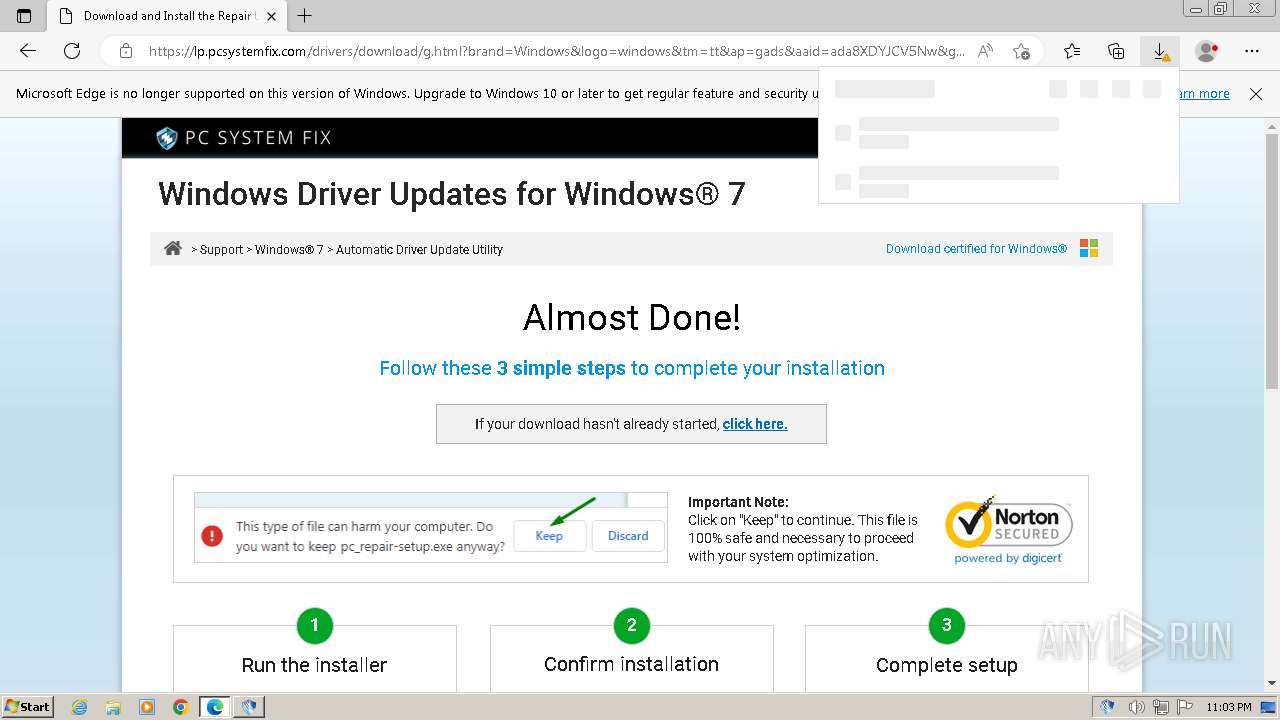Click the address bar URL
Screen dimensions: 1280x720
[556, 51]
